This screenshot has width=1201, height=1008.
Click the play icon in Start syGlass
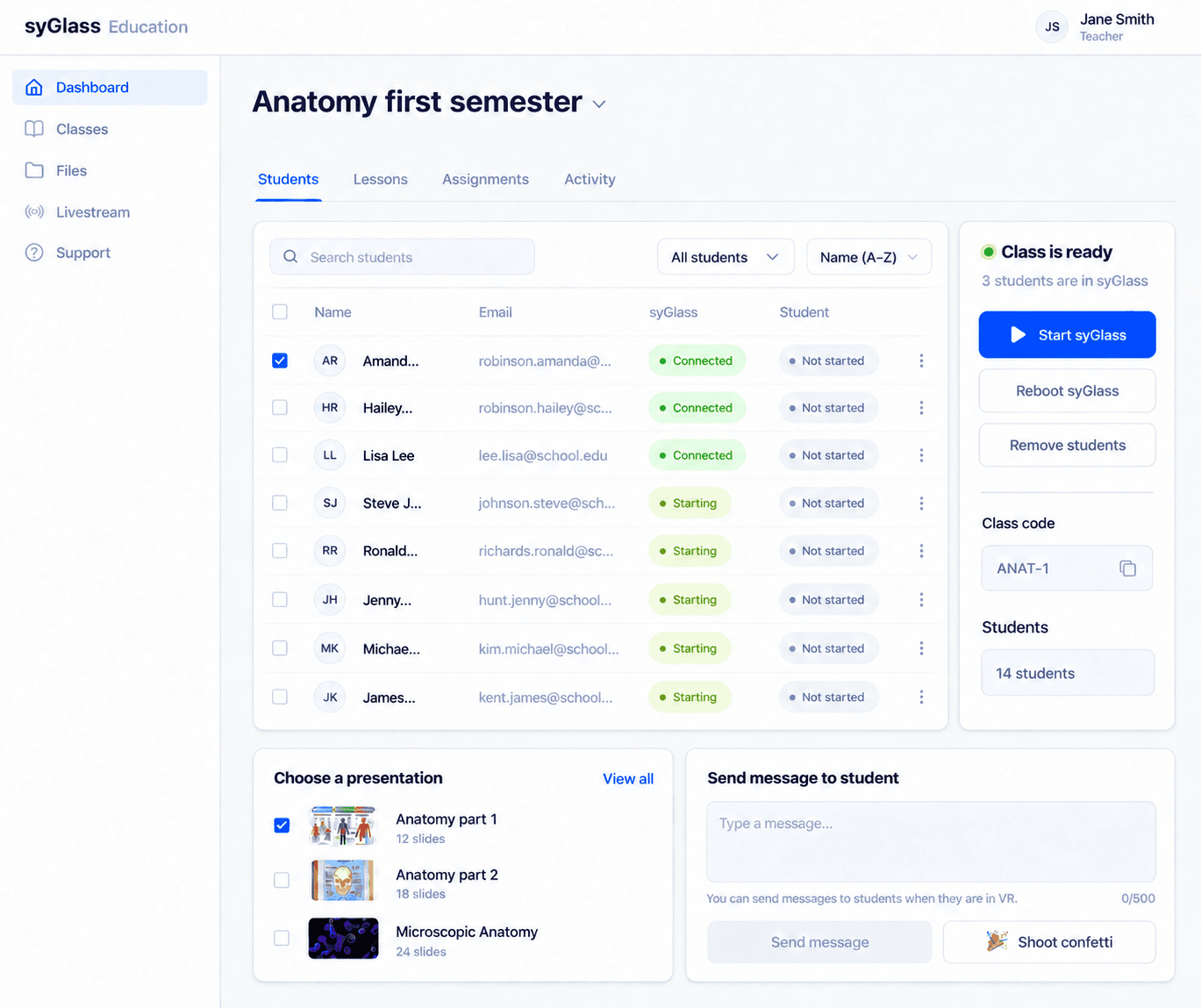click(1018, 335)
